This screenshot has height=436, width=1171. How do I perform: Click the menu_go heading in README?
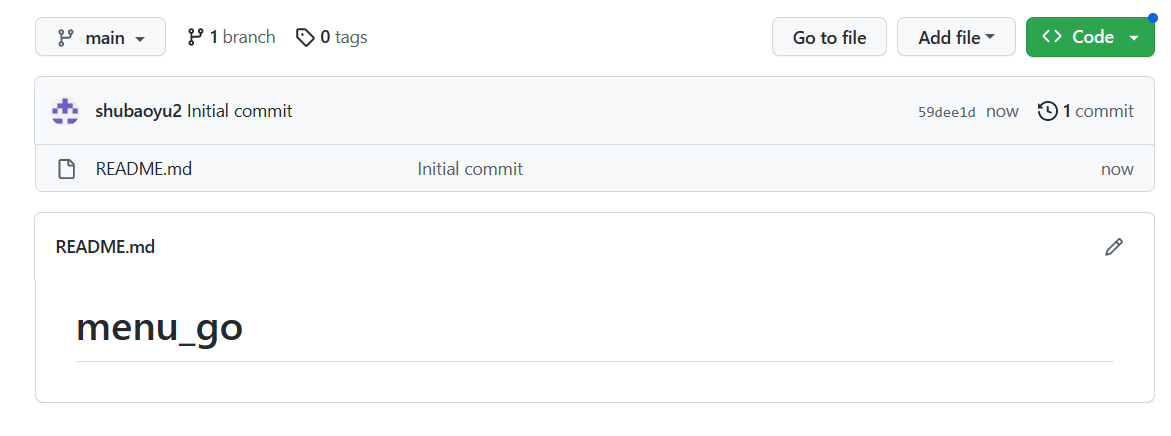pyautogui.click(x=159, y=327)
